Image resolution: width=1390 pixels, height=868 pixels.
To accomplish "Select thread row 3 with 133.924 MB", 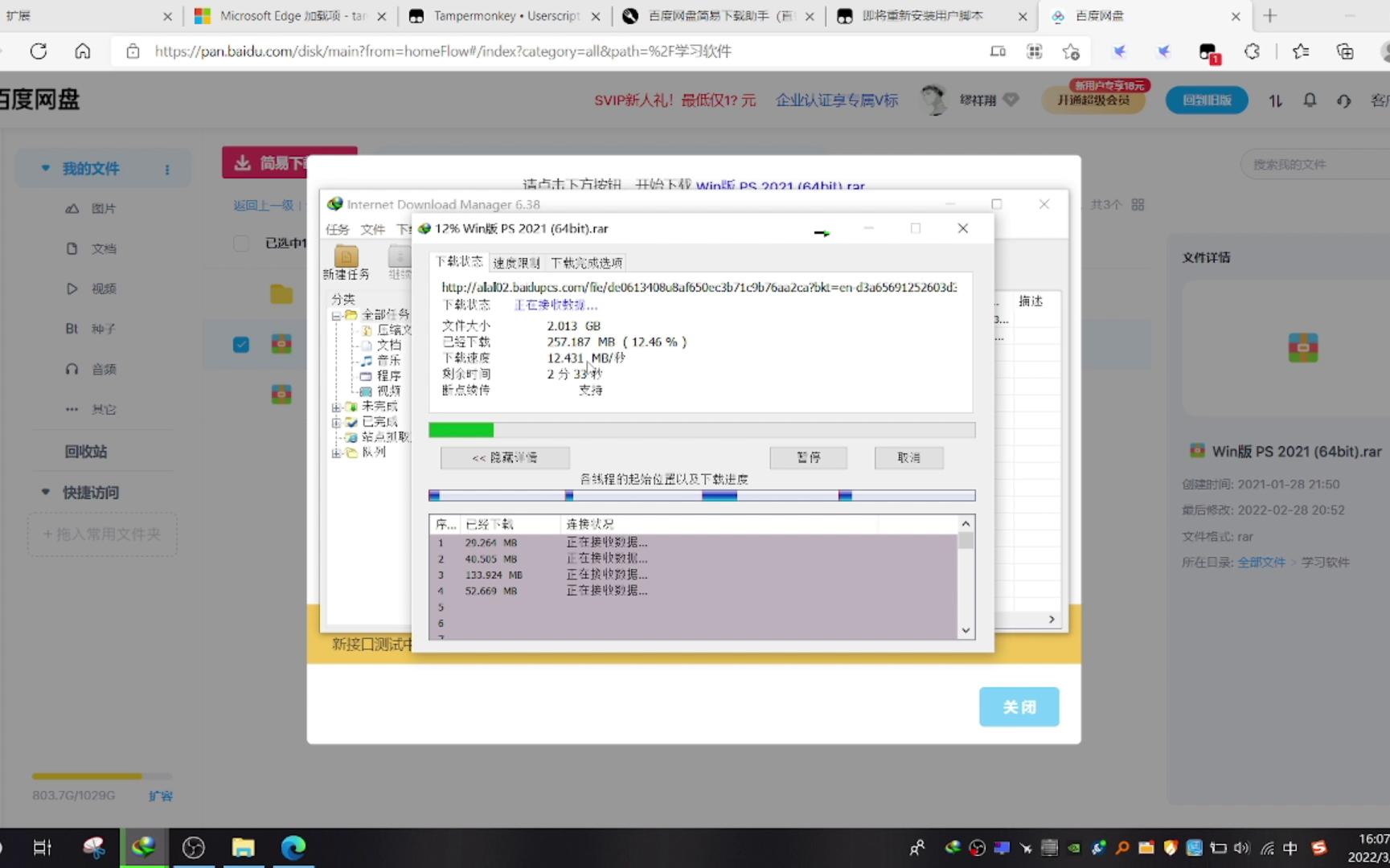I will pyautogui.click(x=694, y=575).
